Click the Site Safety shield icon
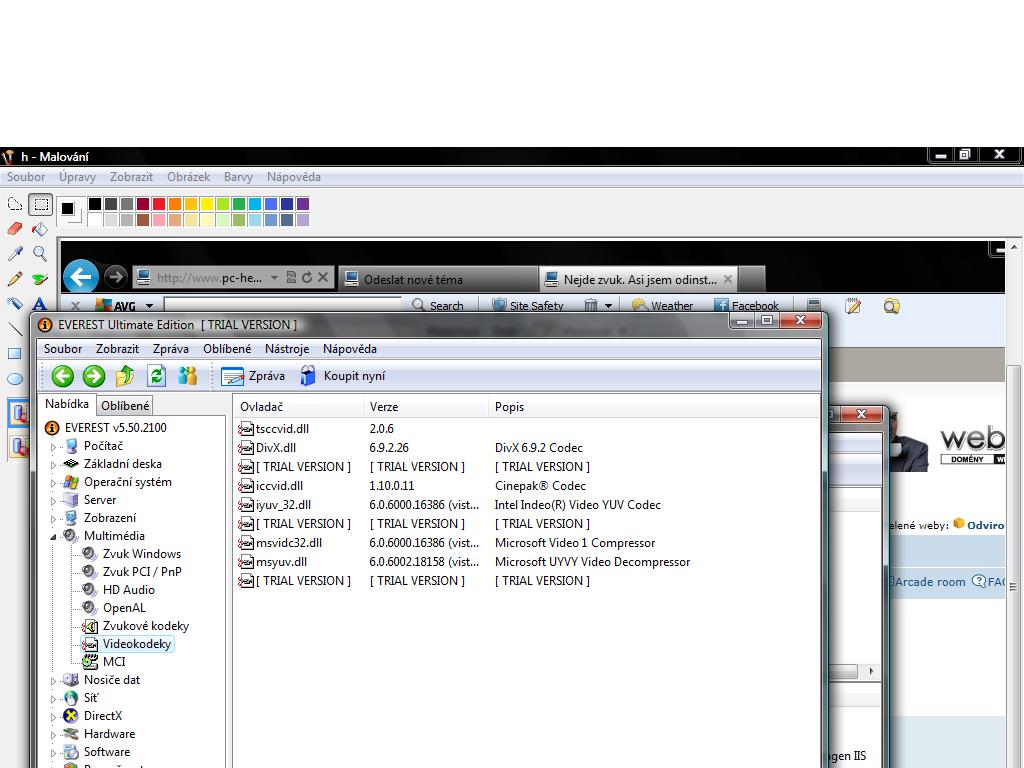The width and height of the screenshot is (1024, 768). pos(499,306)
